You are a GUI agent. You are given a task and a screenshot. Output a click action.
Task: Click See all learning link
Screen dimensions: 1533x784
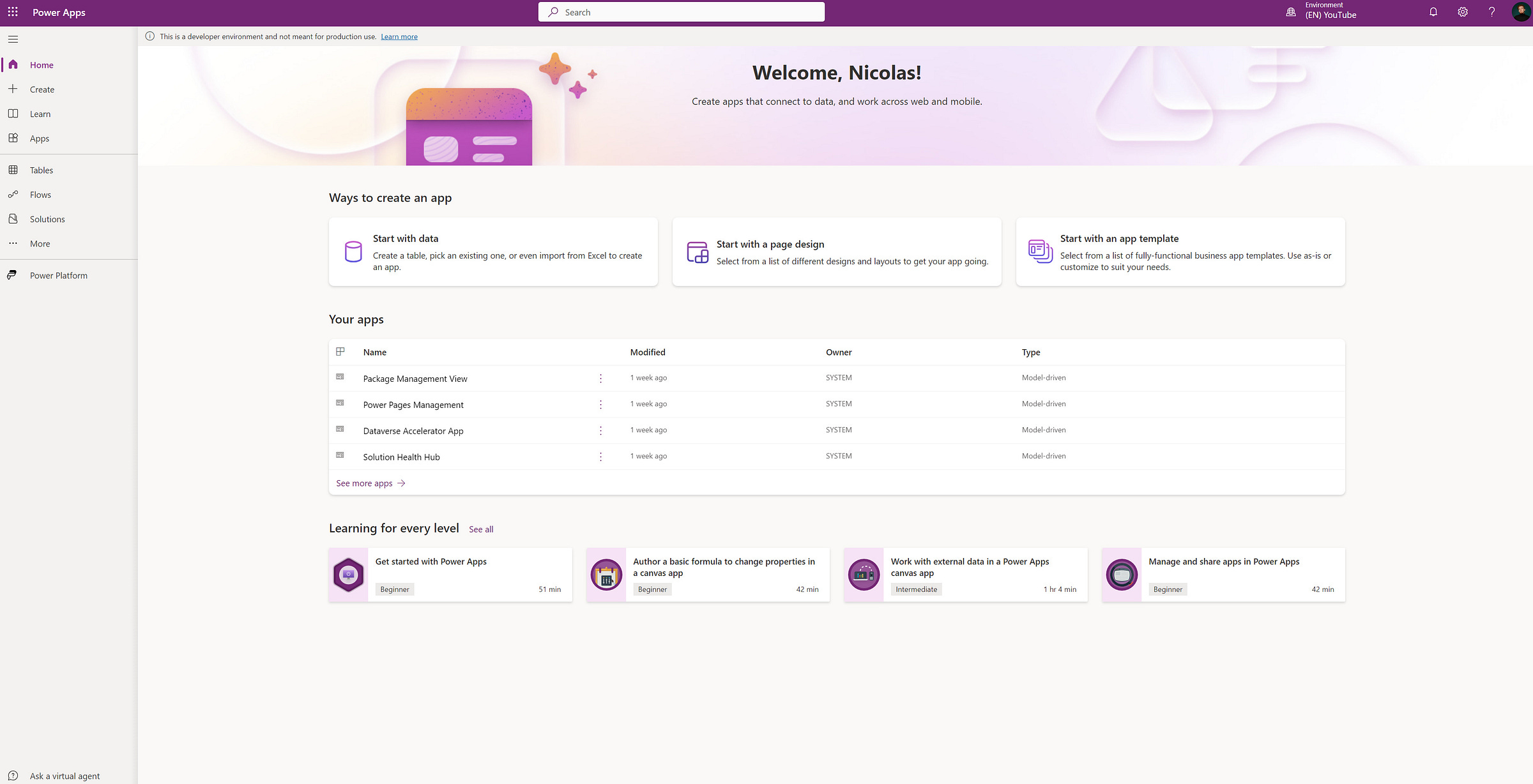pos(481,529)
